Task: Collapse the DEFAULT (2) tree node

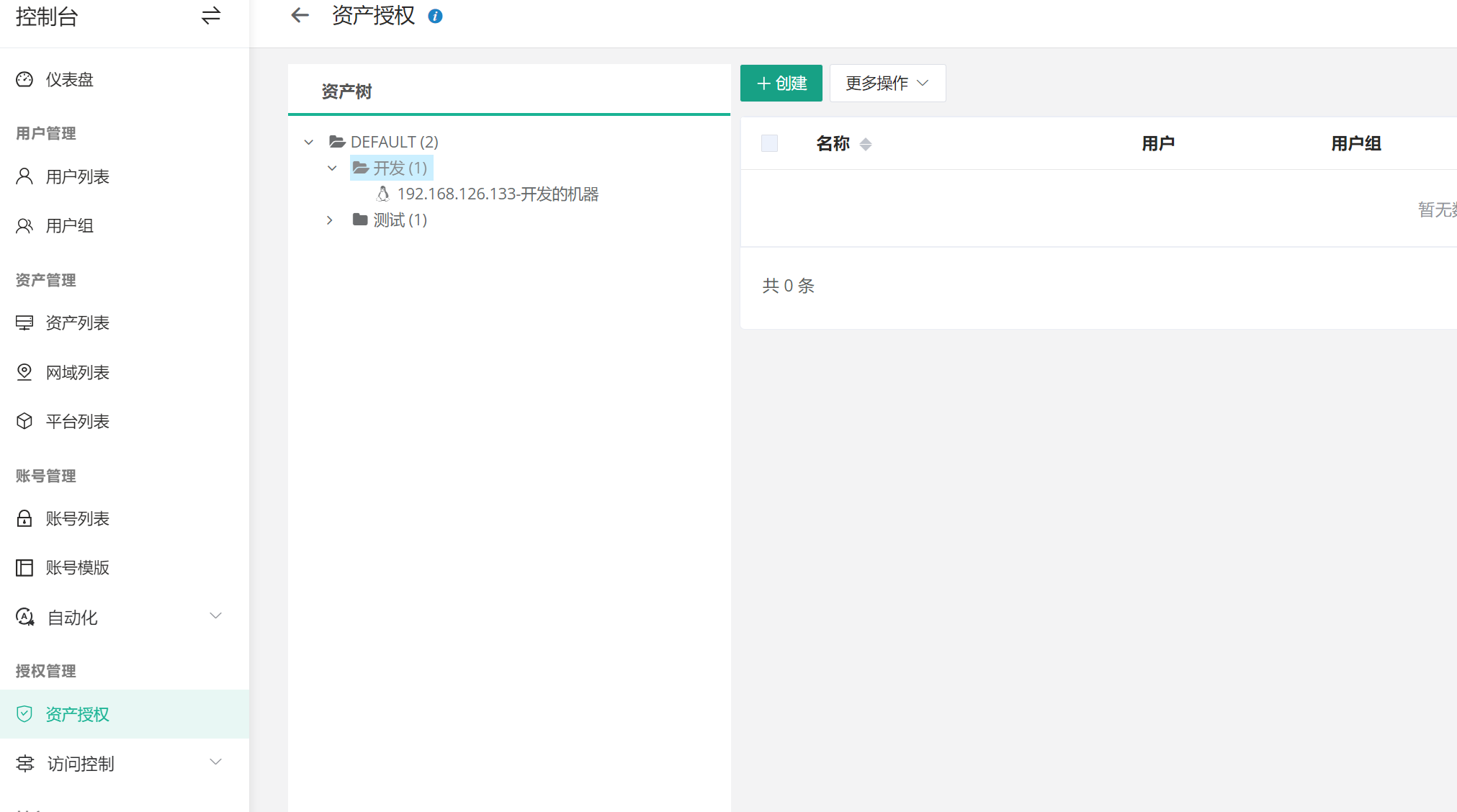Action: coord(309,142)
